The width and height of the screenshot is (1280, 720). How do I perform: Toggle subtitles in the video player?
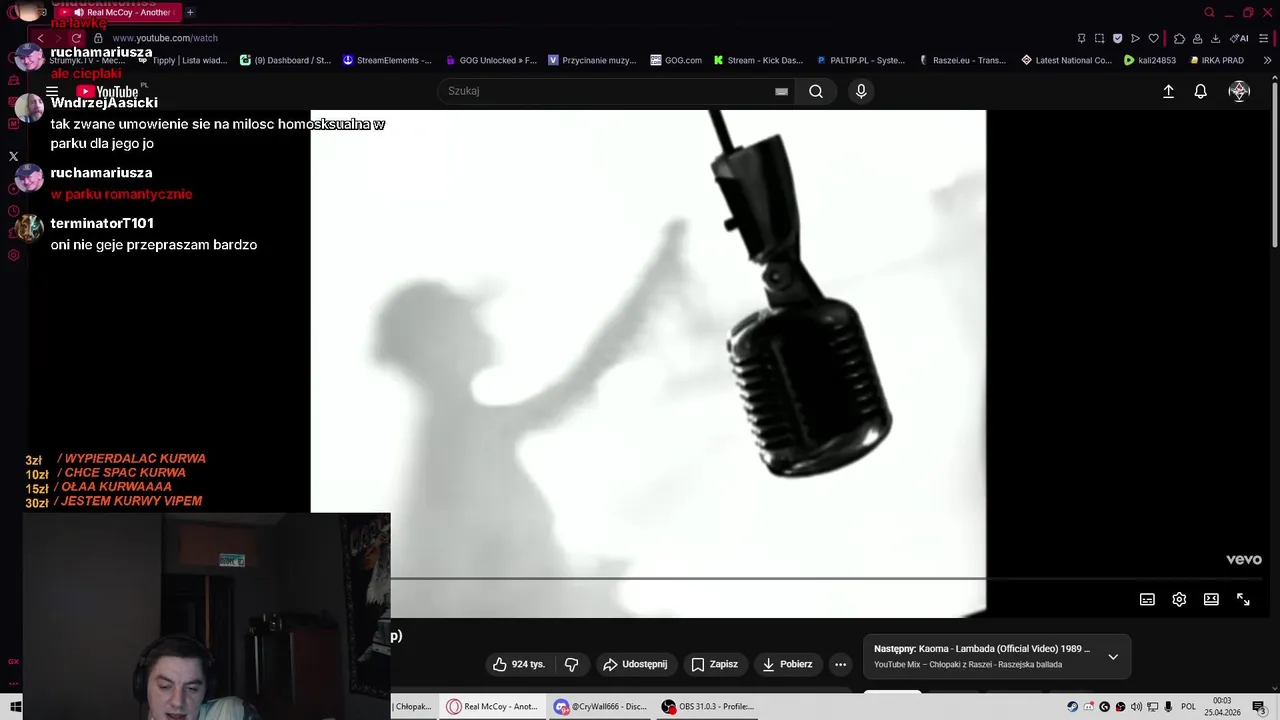click(1147, 599)
